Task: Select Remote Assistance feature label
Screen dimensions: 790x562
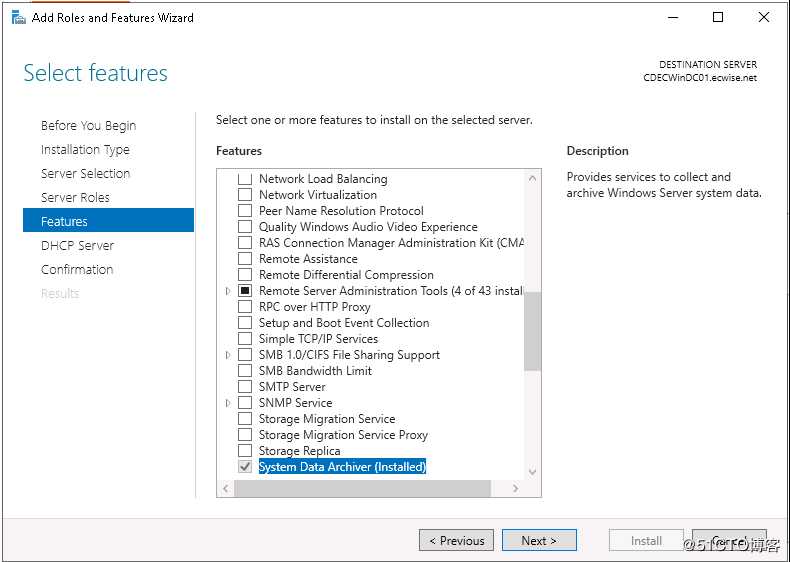Action: (308, 259)
